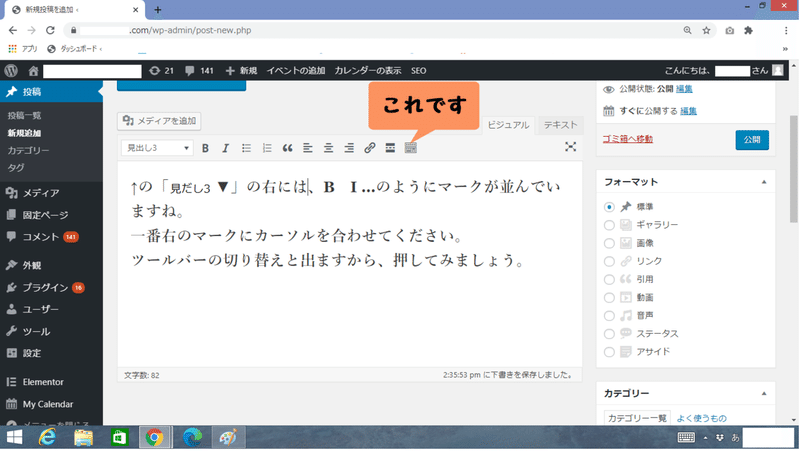Switch to the テキスト editor tab
Viewport: 800px width, 451px height.
pos(560,125)
